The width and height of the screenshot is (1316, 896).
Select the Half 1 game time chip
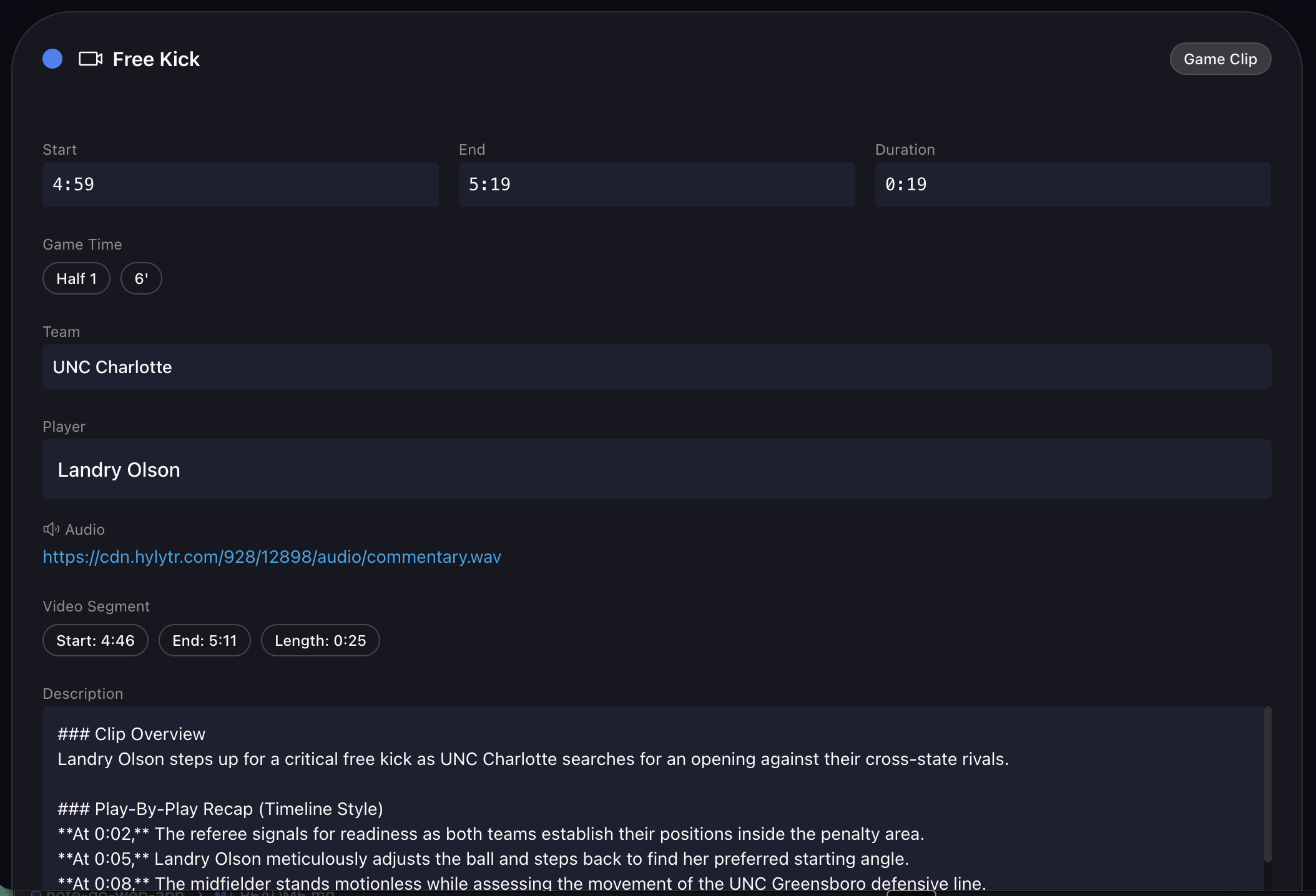(76, 279)
